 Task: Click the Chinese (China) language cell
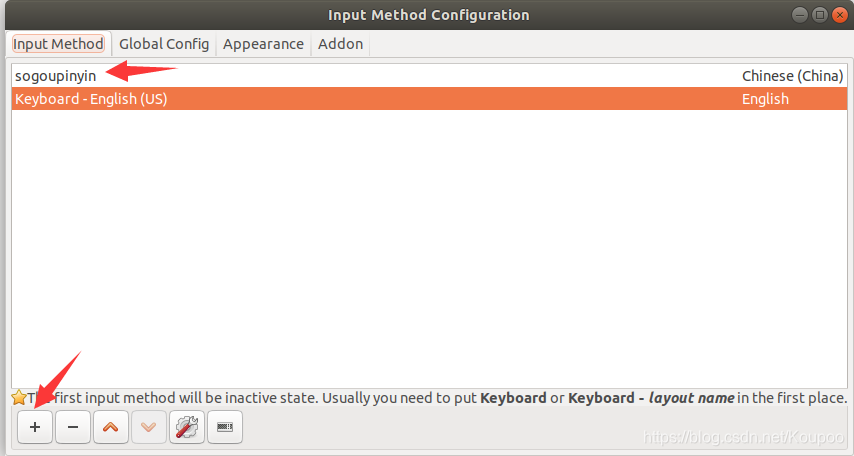(x=792, y=76)
